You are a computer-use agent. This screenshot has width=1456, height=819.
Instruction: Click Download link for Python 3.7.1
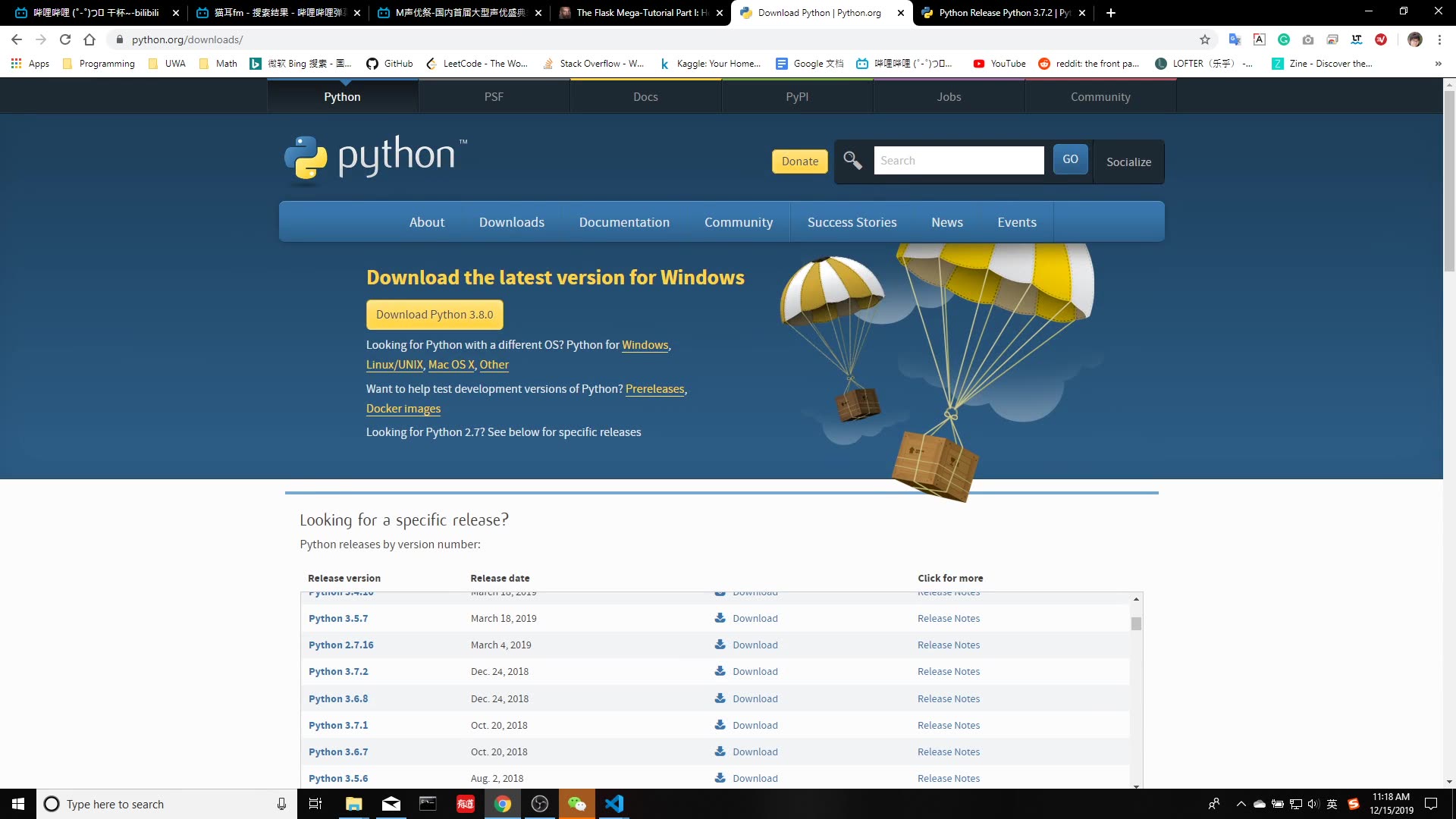[x=755, y=725]
